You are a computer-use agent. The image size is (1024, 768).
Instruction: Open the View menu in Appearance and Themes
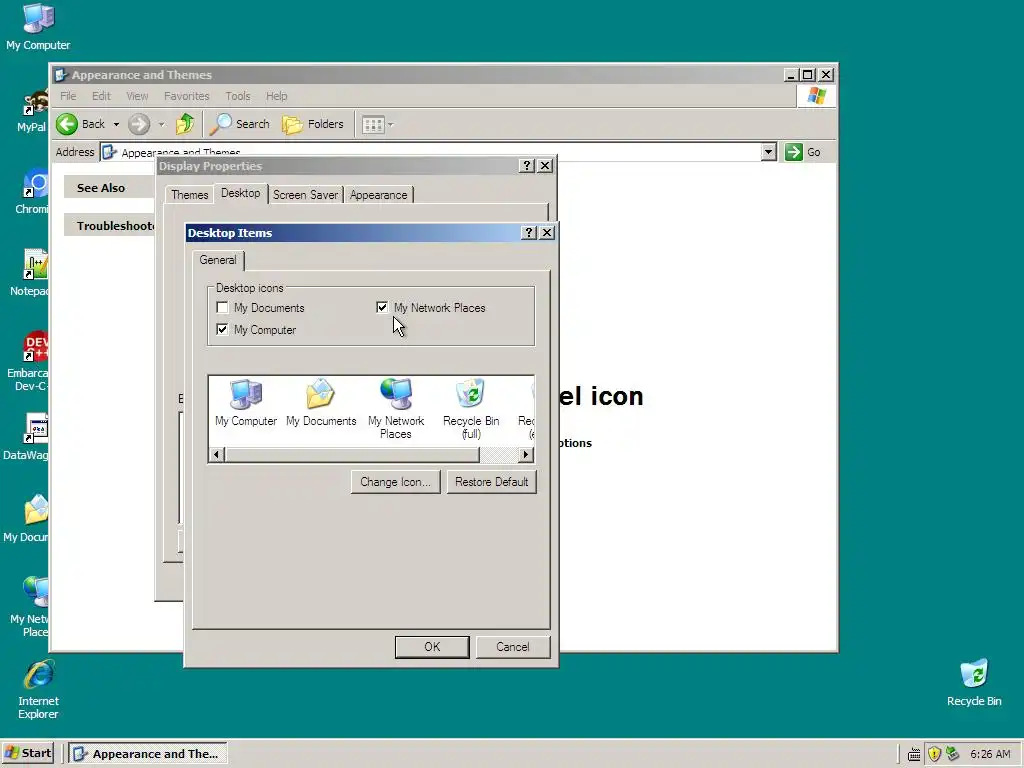click(137, 96)
